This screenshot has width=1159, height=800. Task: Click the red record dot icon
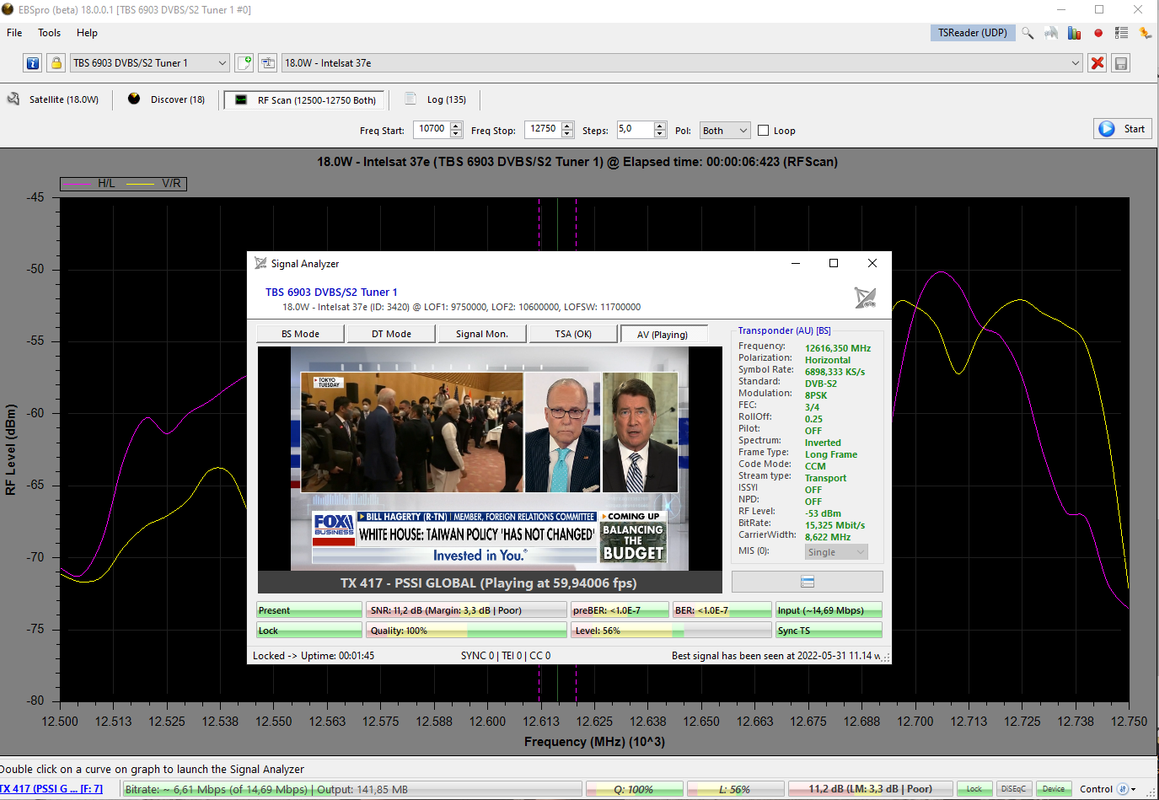1098,33
